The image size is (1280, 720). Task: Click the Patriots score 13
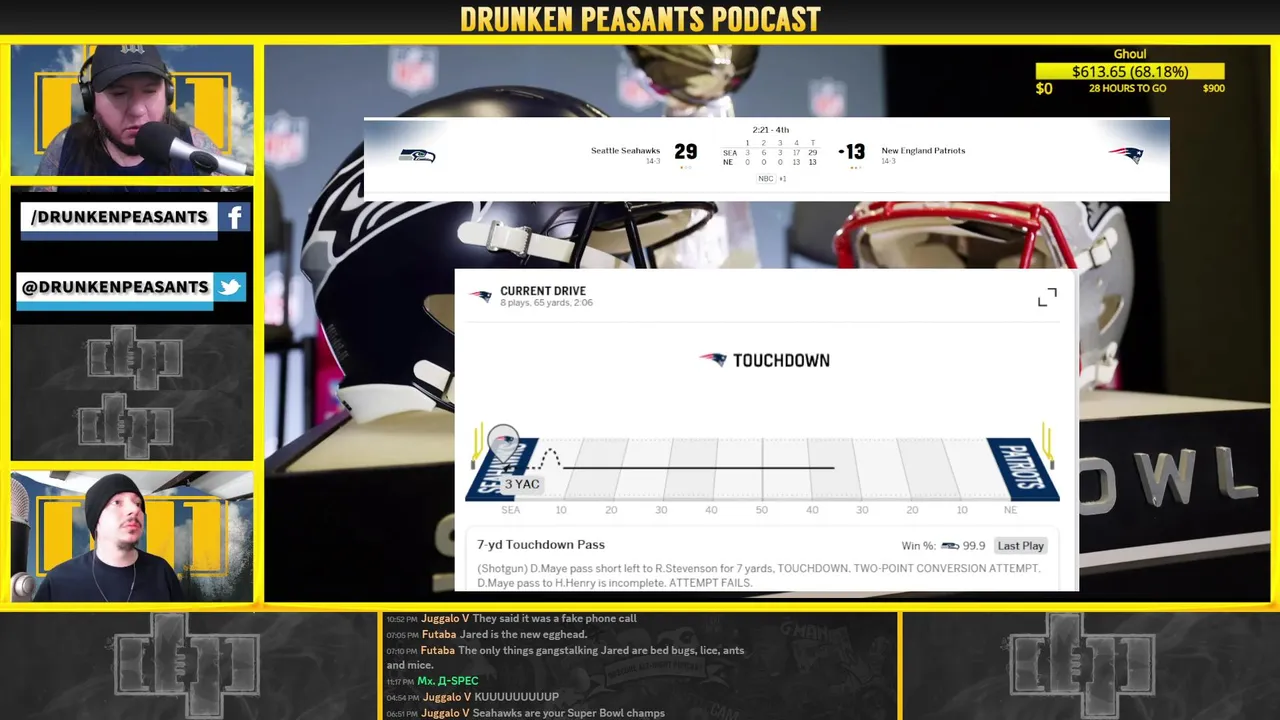(853, 152)
